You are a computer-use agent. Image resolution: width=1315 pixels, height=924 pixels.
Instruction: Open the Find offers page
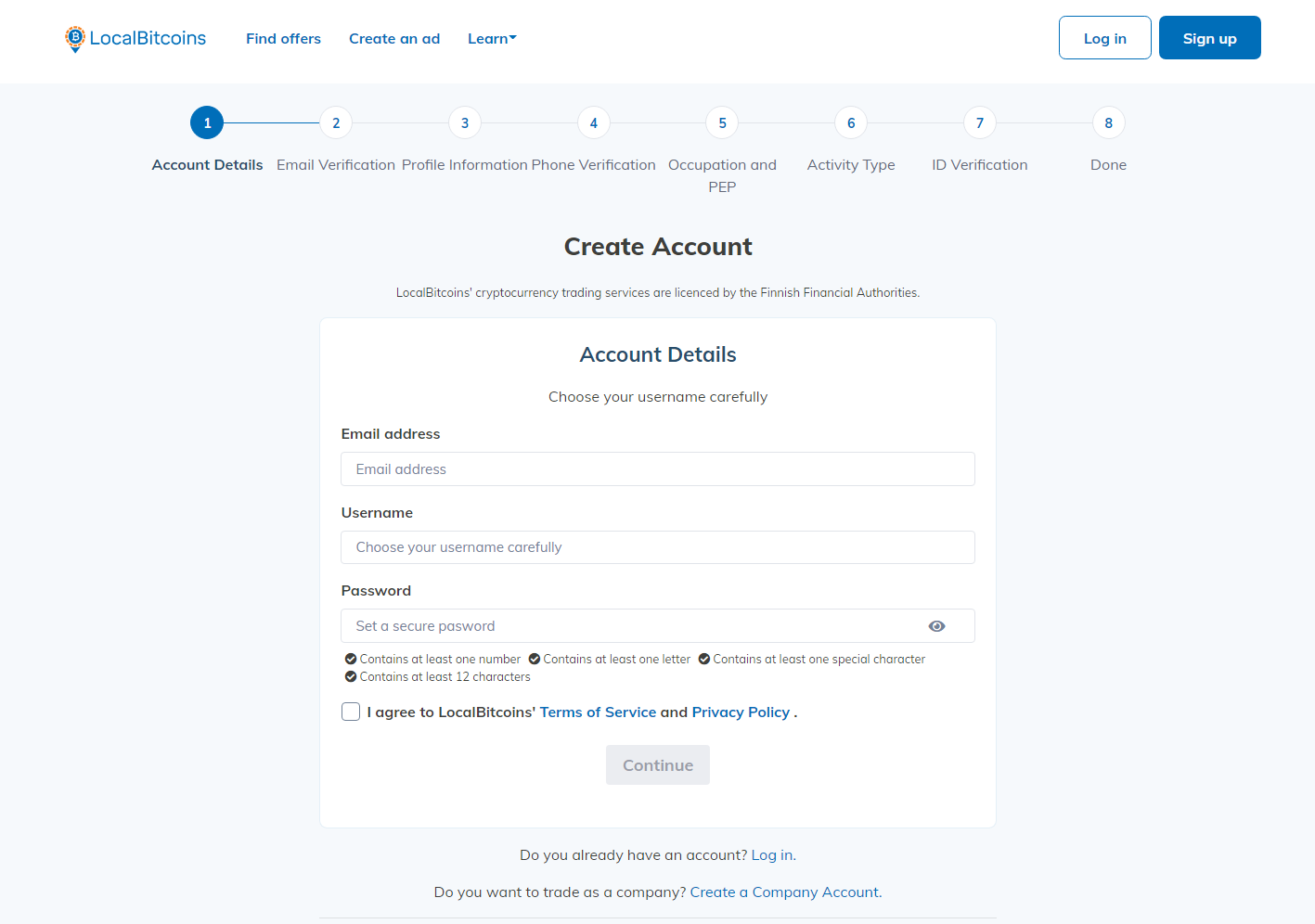click(x=283, y=38)
